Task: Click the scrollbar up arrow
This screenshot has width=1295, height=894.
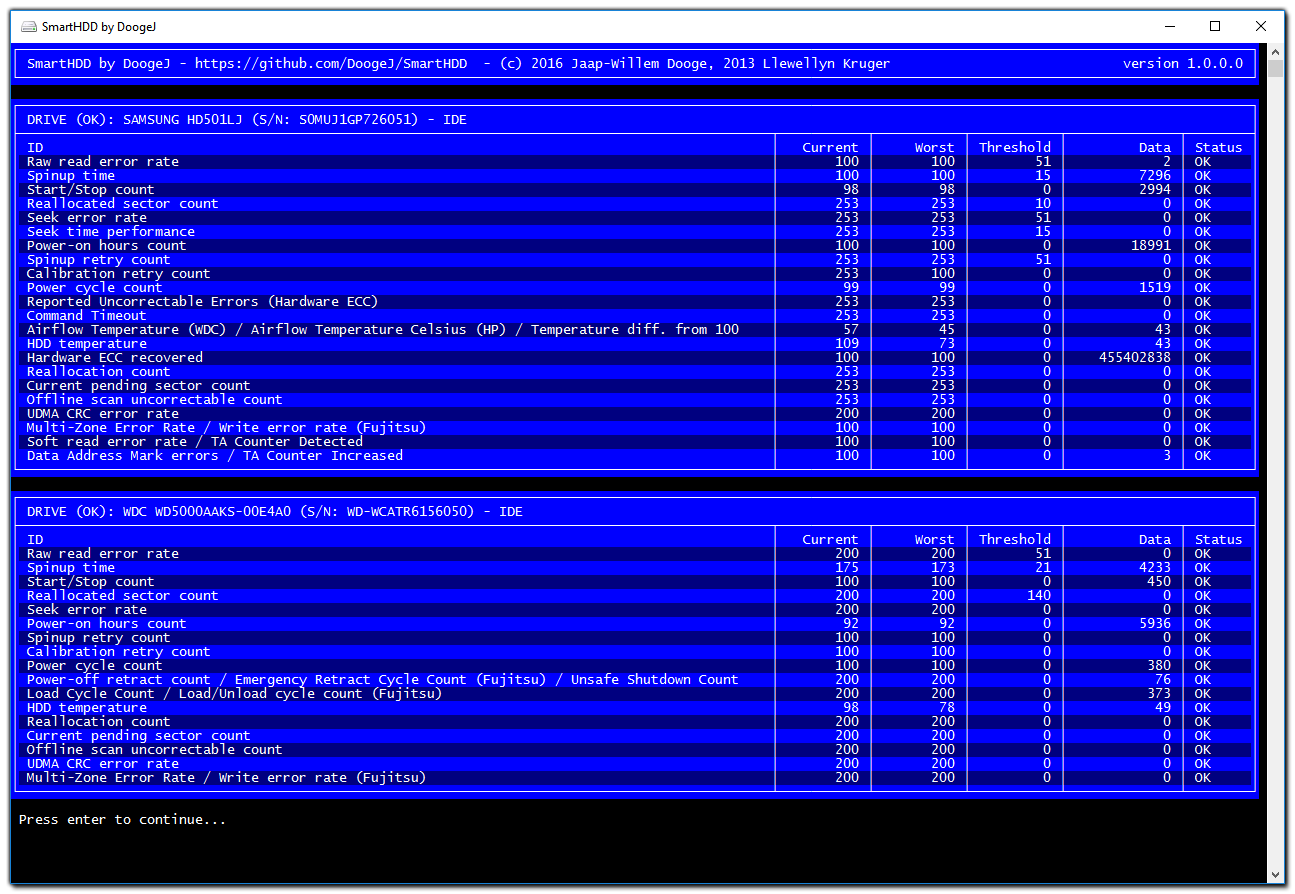Action: (x=1275, y=50)
